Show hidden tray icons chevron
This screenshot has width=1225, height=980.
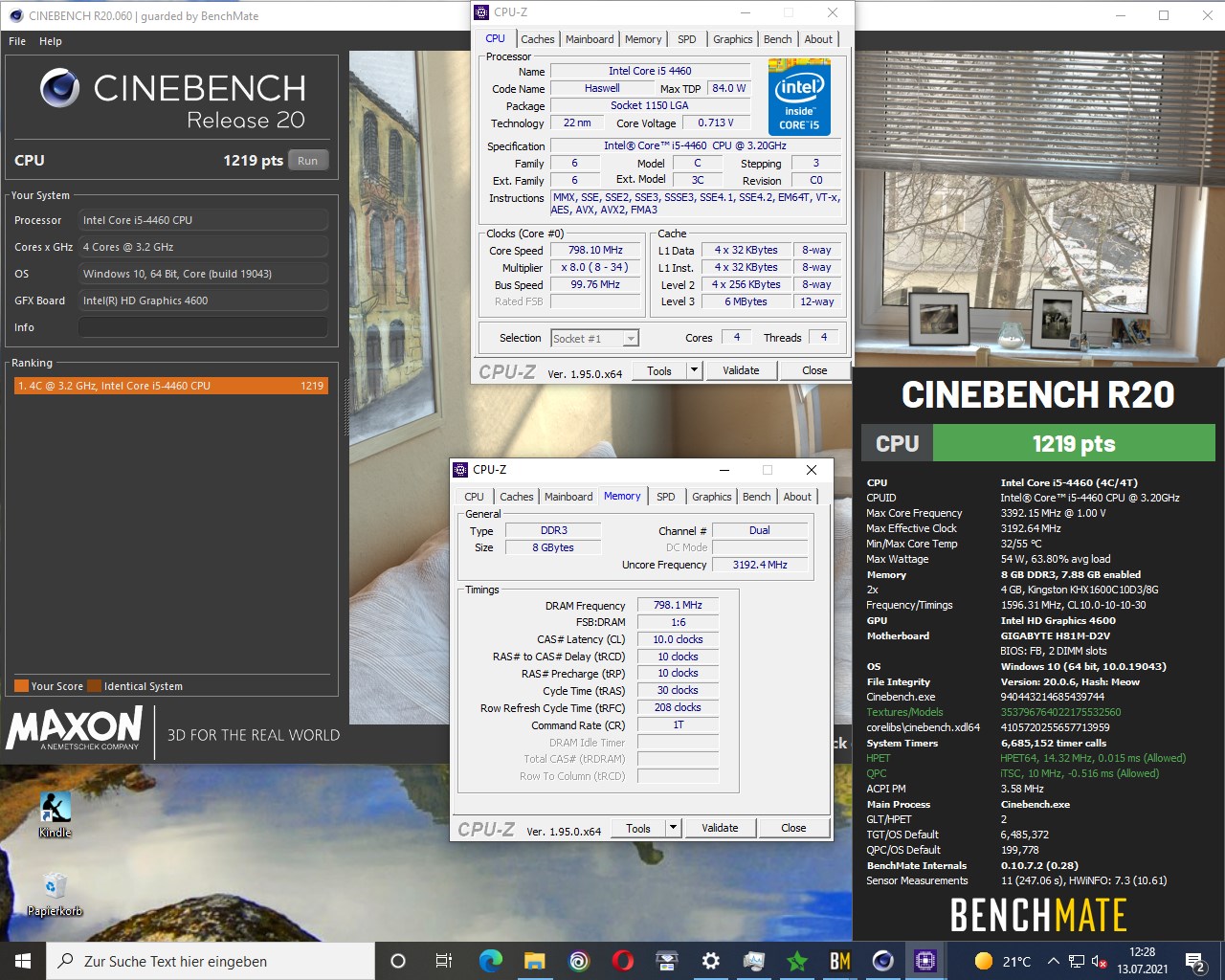coord(1053,961)
